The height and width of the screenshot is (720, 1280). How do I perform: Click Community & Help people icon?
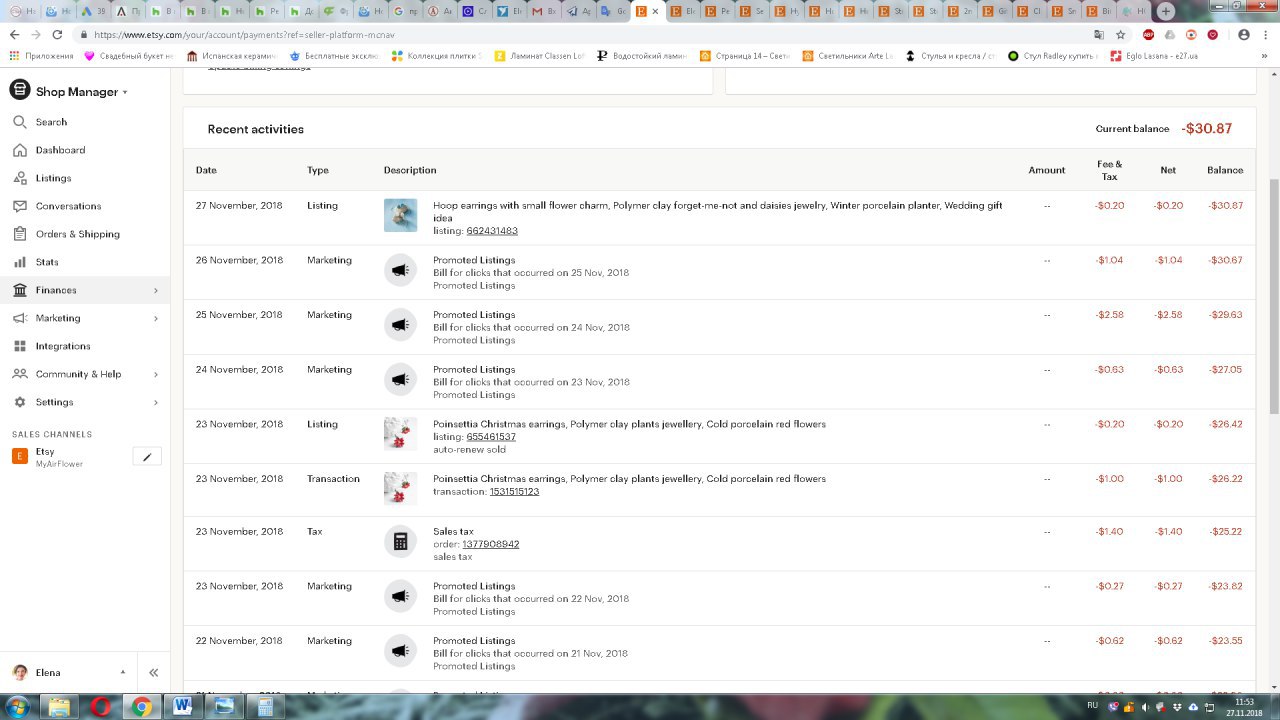click(19, 374)
